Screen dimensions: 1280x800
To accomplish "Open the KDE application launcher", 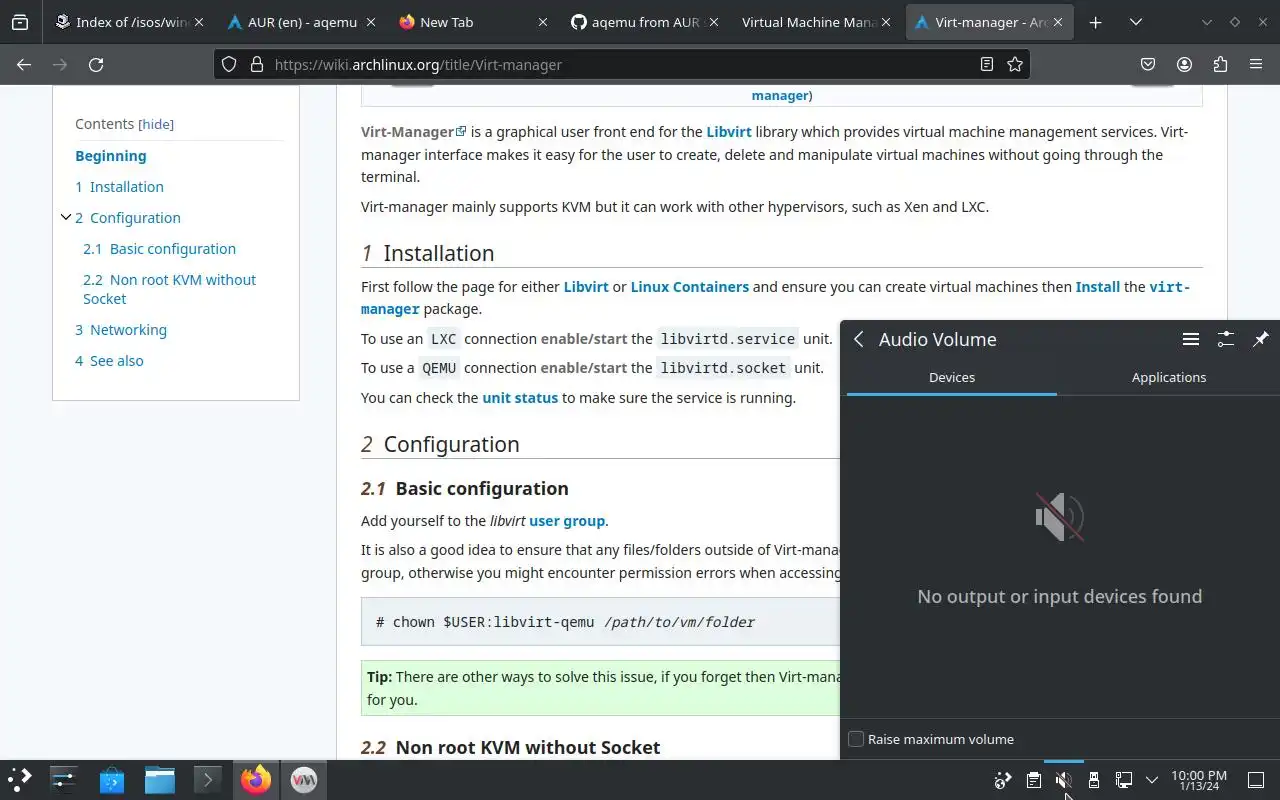I will 20,780.
